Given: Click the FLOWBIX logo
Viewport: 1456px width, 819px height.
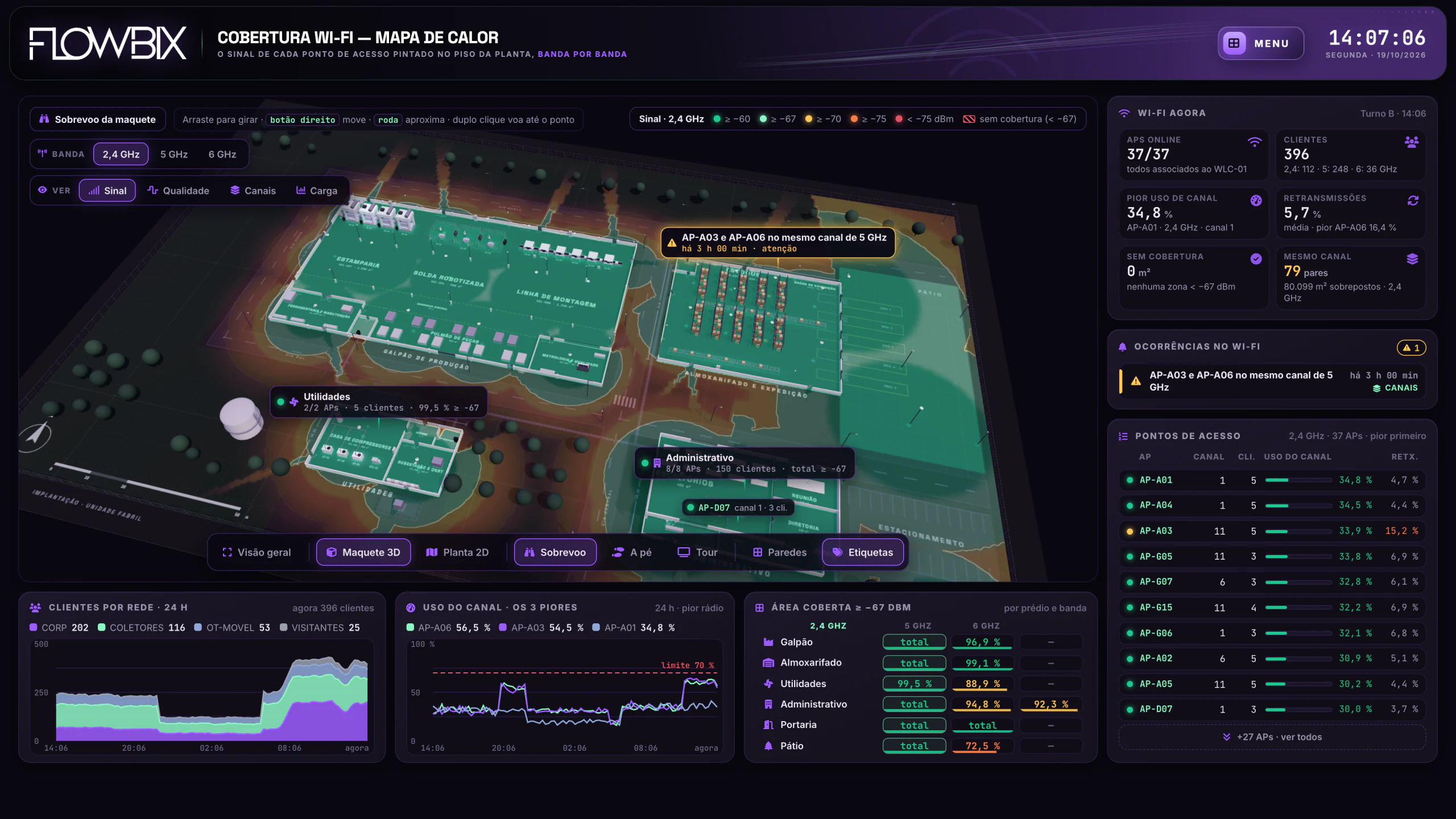Looking at the screenshot, I should click(x=107, y=43).
